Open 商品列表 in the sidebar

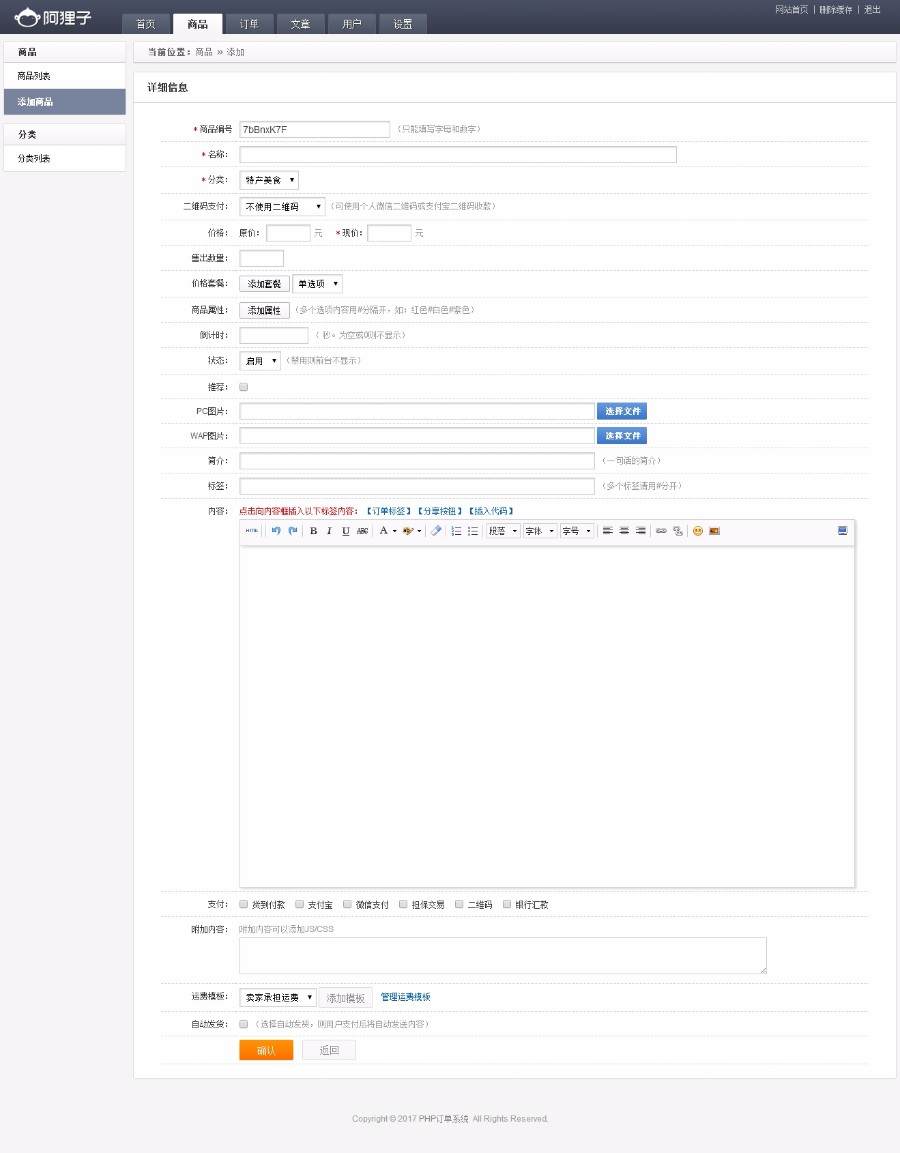tap(65, 76)
